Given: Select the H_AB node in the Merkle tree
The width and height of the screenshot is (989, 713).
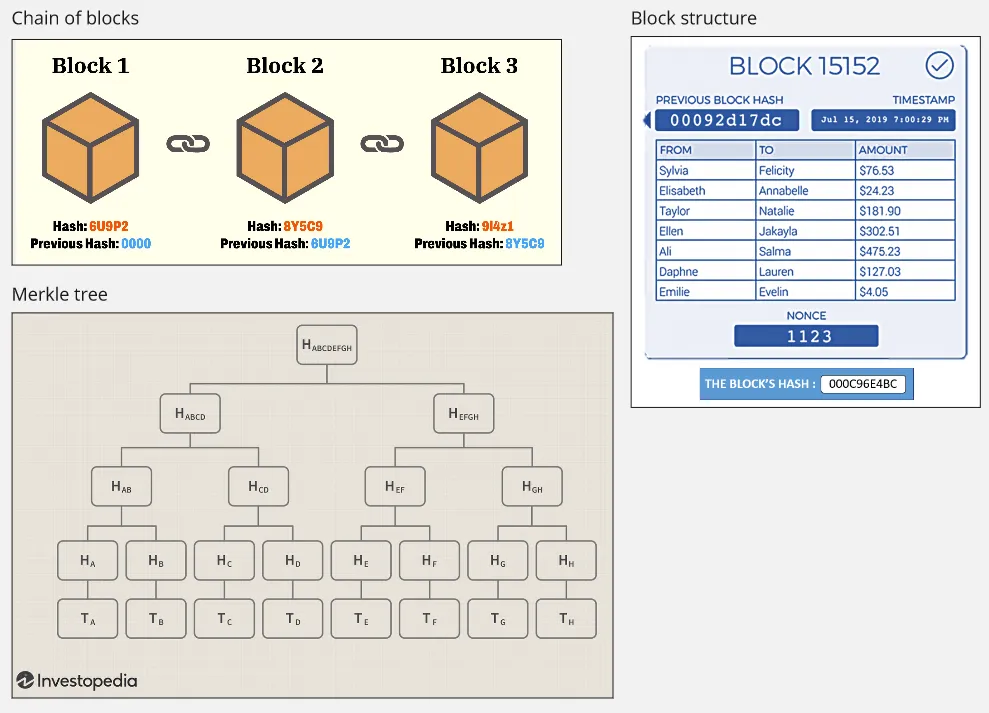Looking at the screenshot, I should point(121,486).
